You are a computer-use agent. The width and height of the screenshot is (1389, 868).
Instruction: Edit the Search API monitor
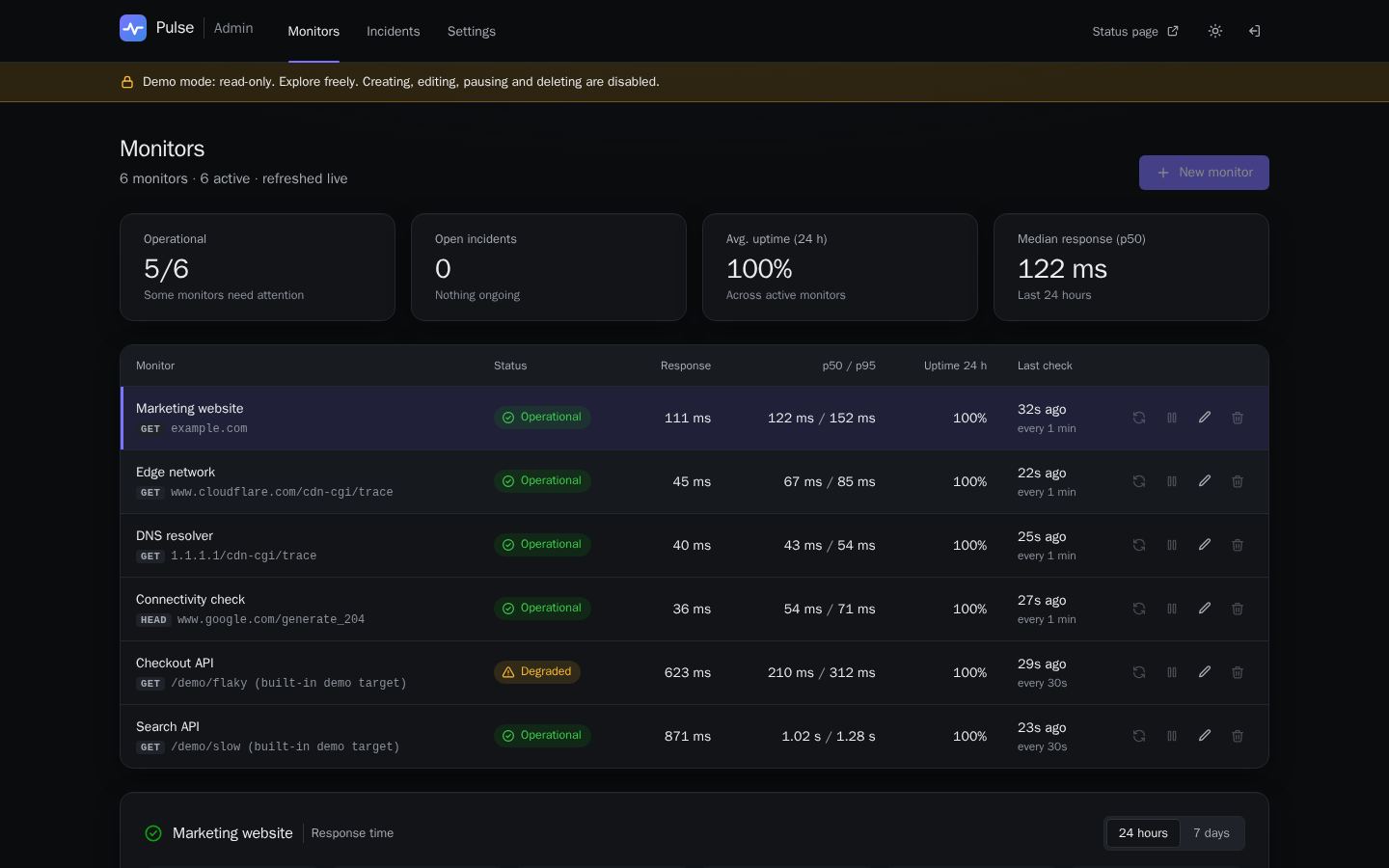pyautogui.click(x=1205, y=736)
